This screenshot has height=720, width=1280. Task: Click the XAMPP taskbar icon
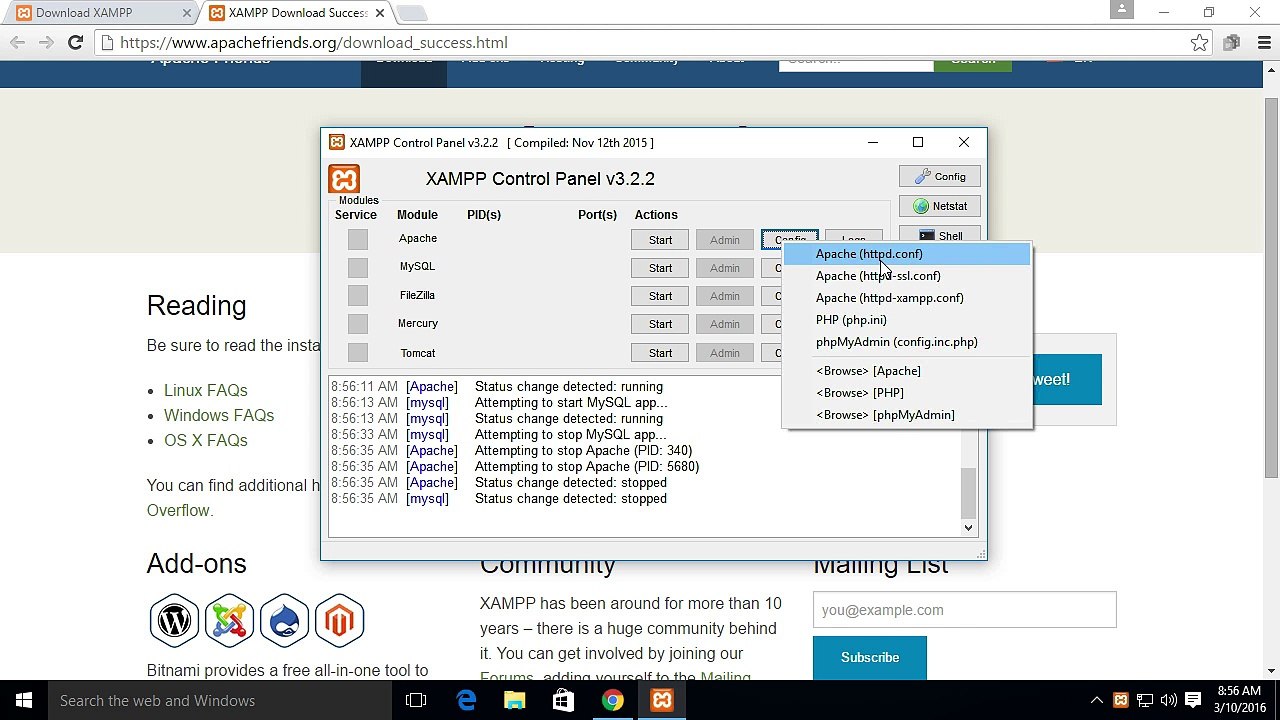[662, 700]
